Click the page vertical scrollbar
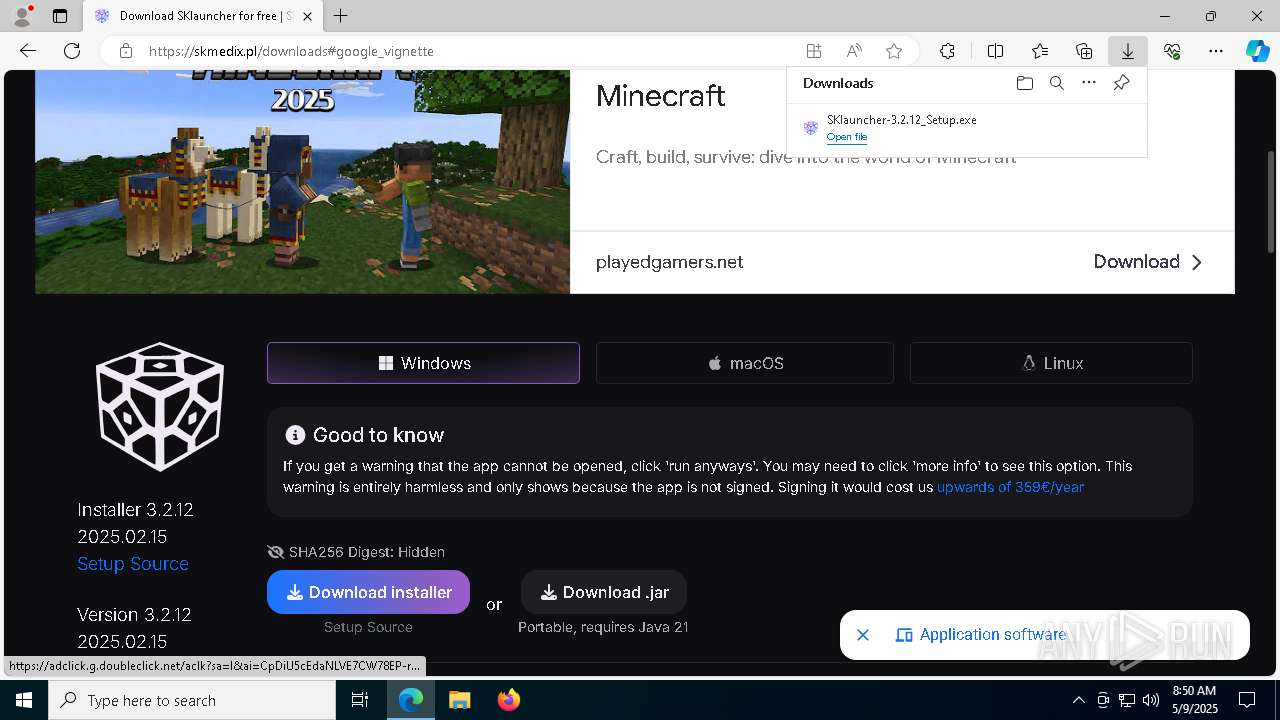This screenshot has width=1280, height=720. point(1272,200)
